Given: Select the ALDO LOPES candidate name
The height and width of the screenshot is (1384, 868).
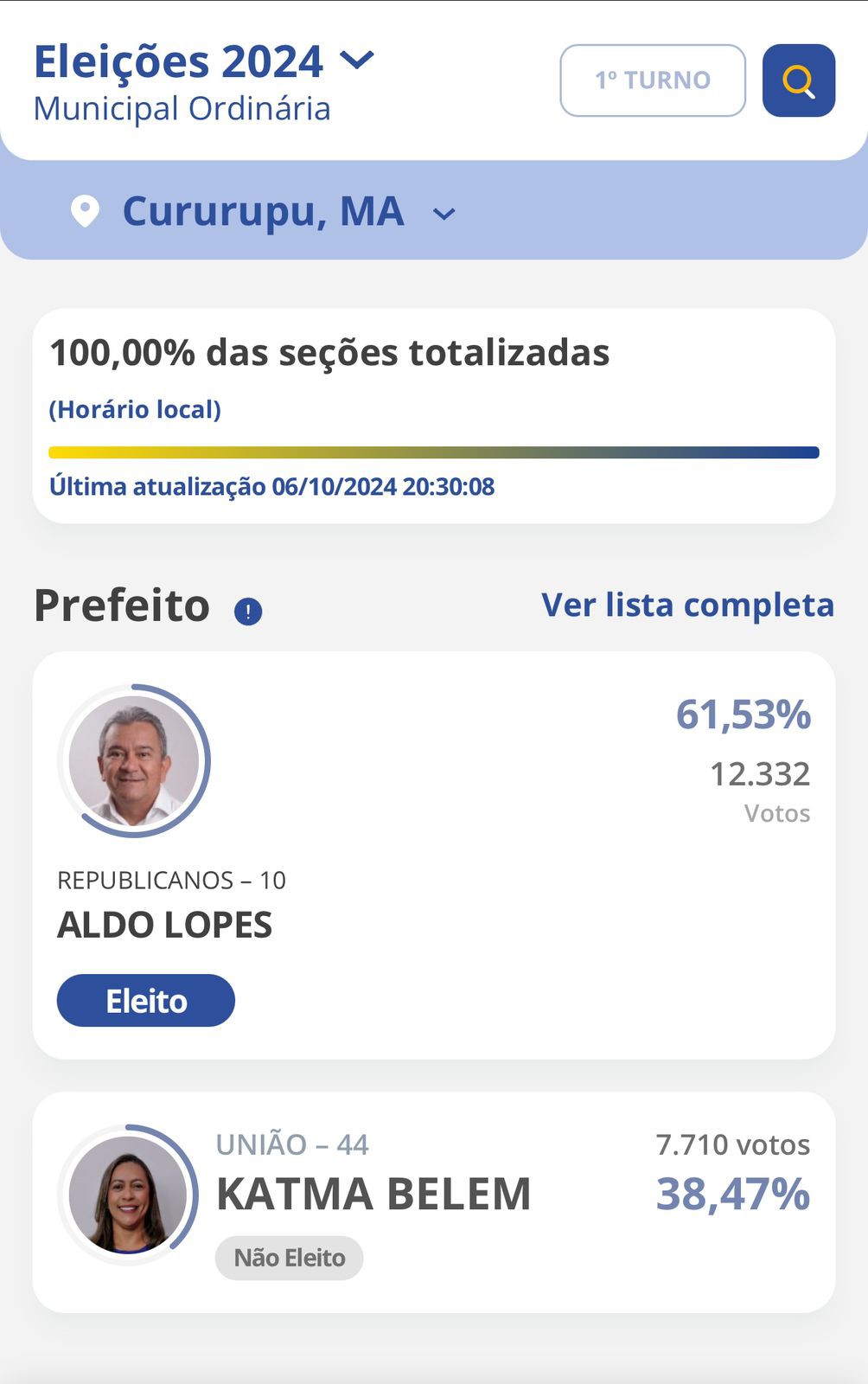Looking at the screenshot, I should [x=164, y=925].
